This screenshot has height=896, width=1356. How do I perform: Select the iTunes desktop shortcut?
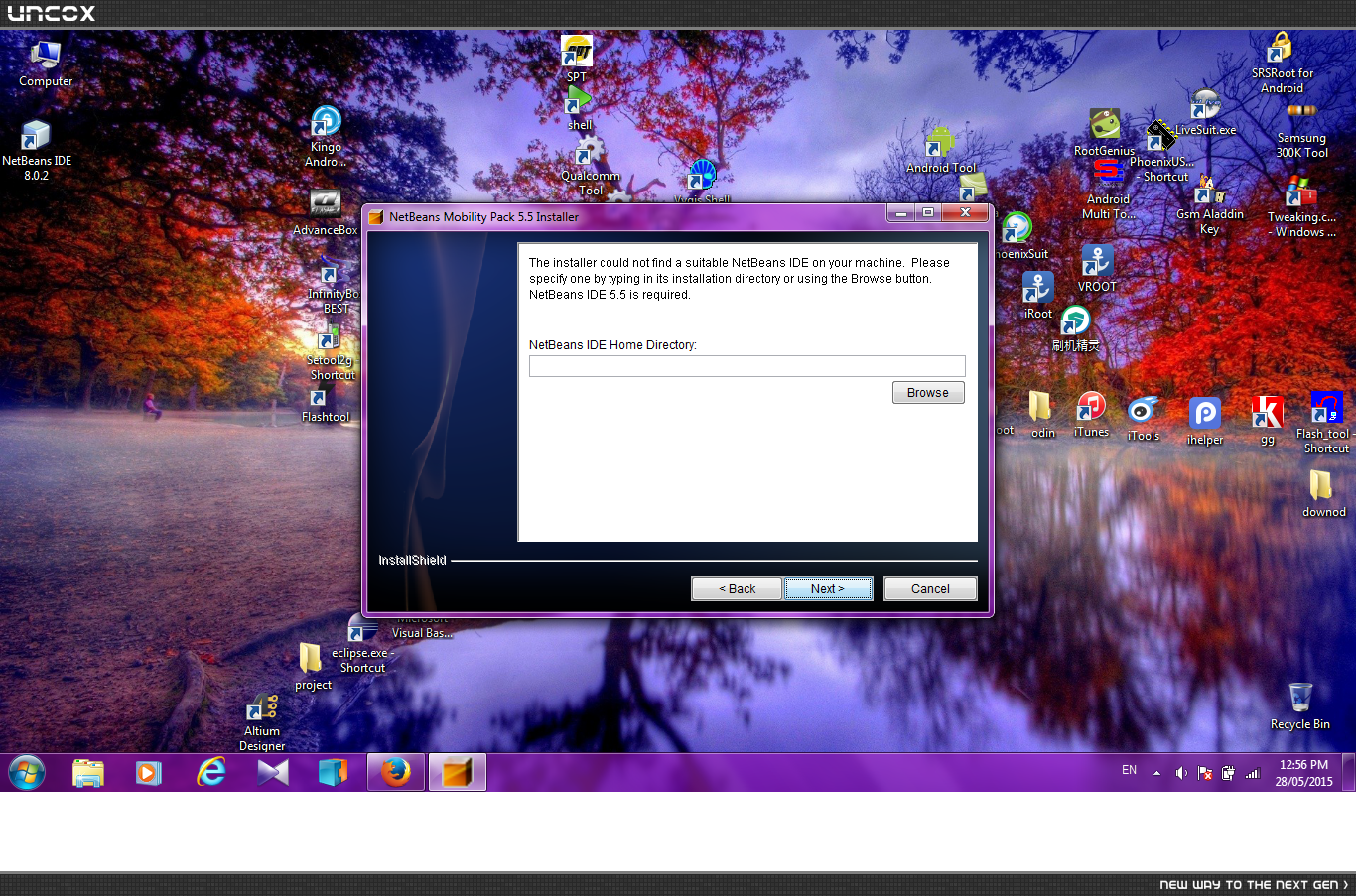tap(1091, 415)
